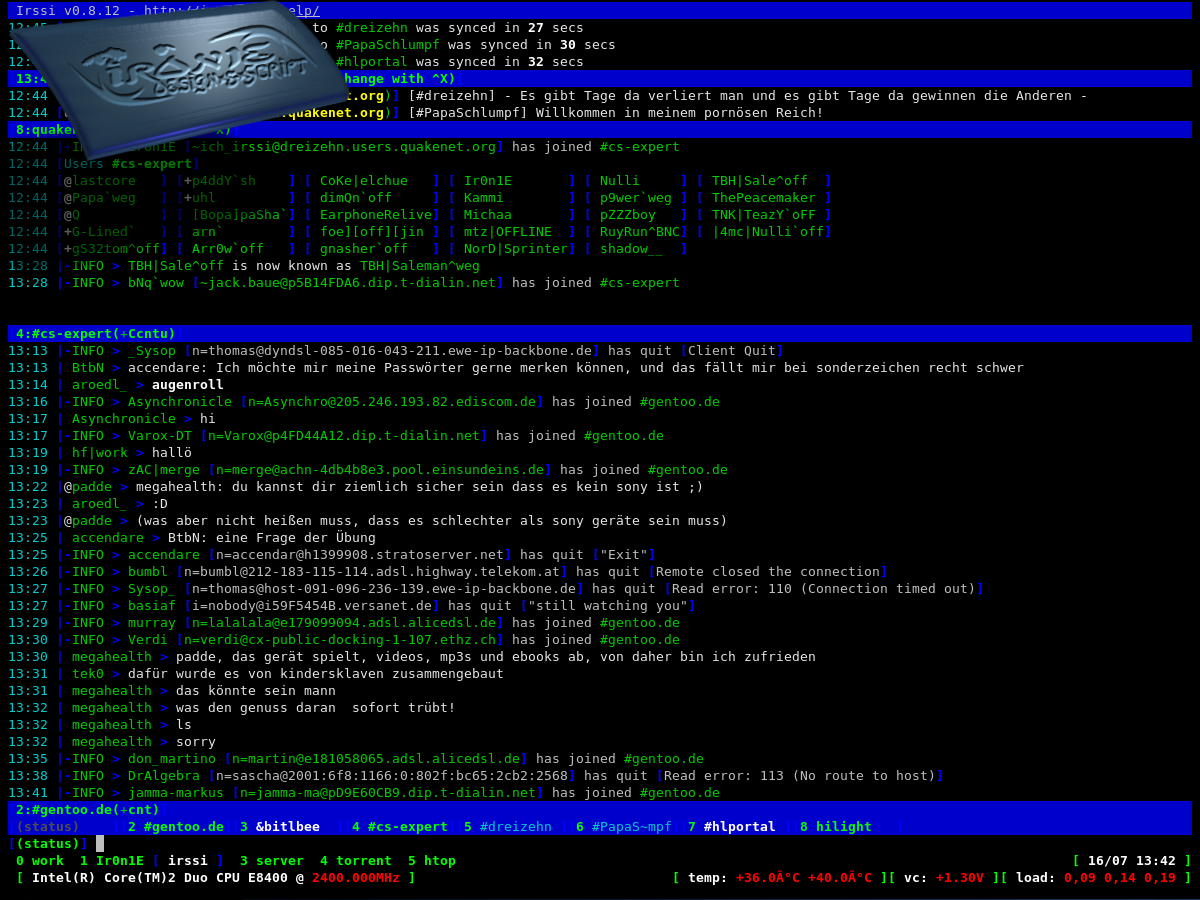Click the don_martino joined #gentoo.de line
Image resolution: width=1200 pixels, height=900 pixels.
[x=356, y=759]
